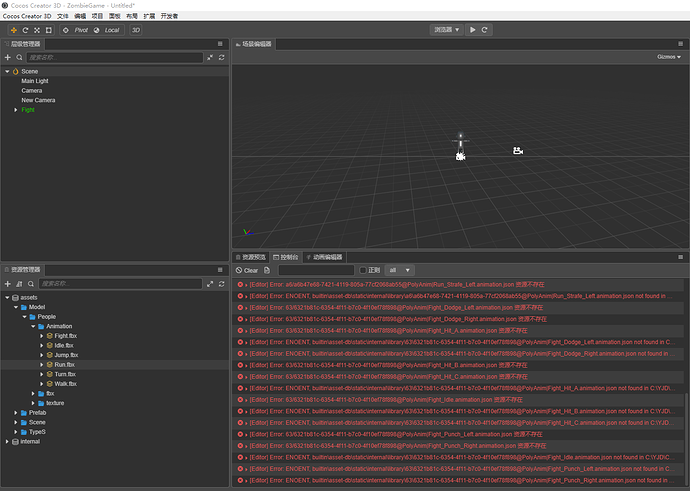Switch to the 资源预览 tab
The width and height of the screenshot is (690, 491).
[x=250, y=257]
